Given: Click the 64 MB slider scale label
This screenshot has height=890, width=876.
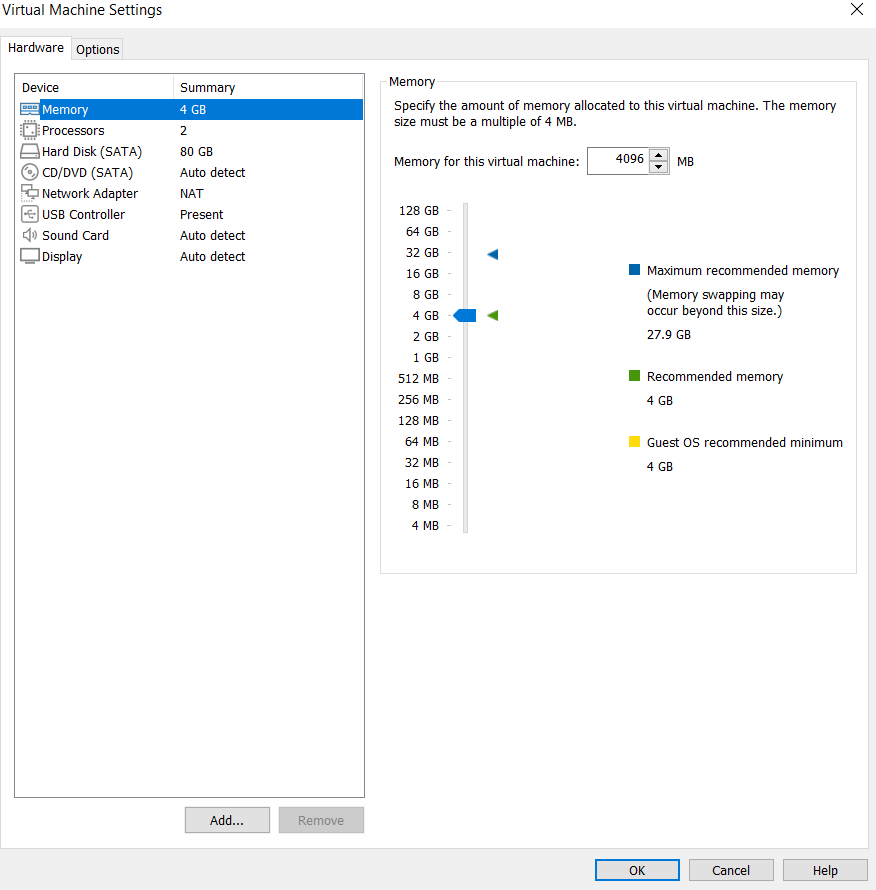Looking at the screenshot, I should click(x=422, y=442).
